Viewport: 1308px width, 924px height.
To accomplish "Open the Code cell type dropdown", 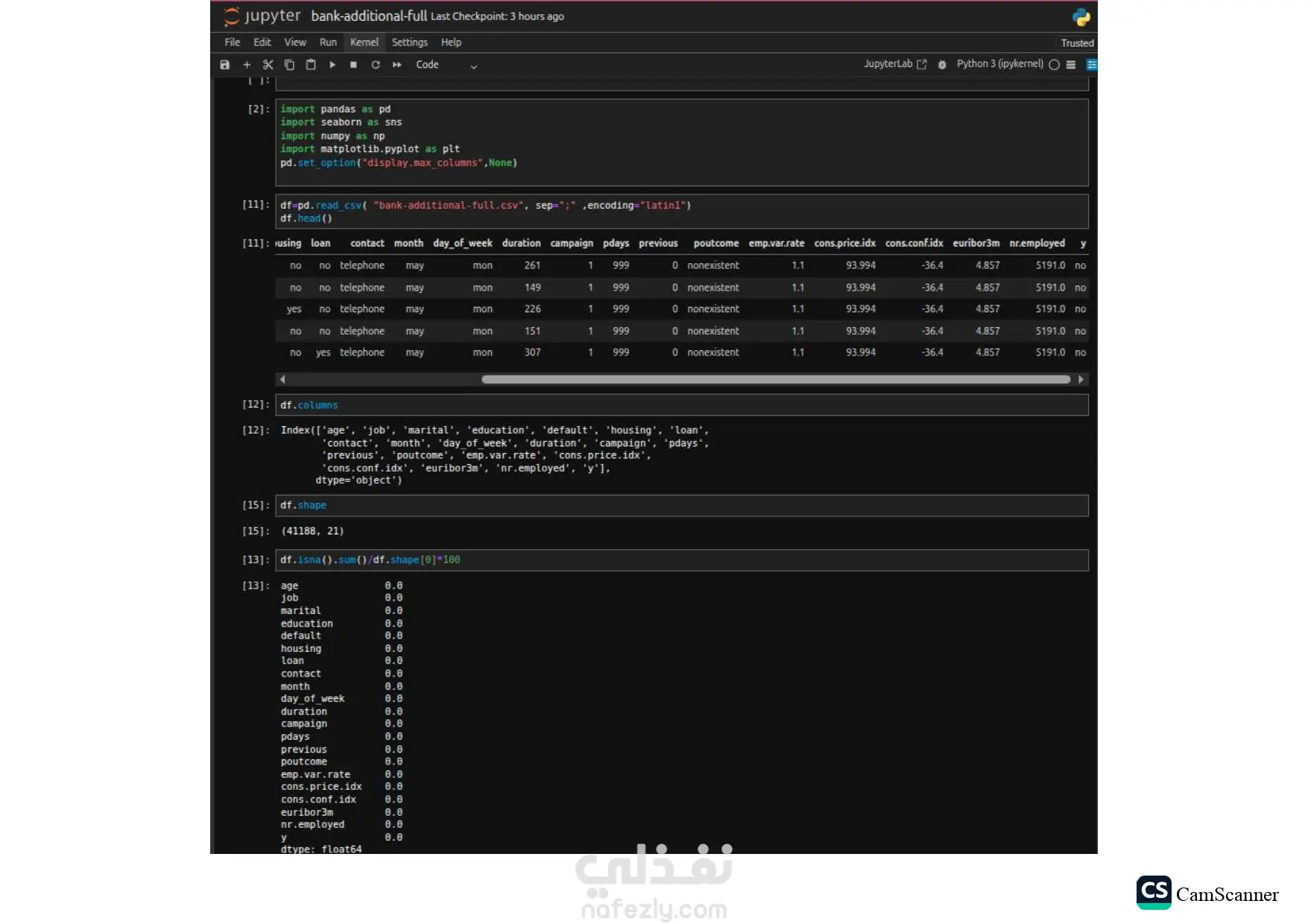I will [446, 65].
